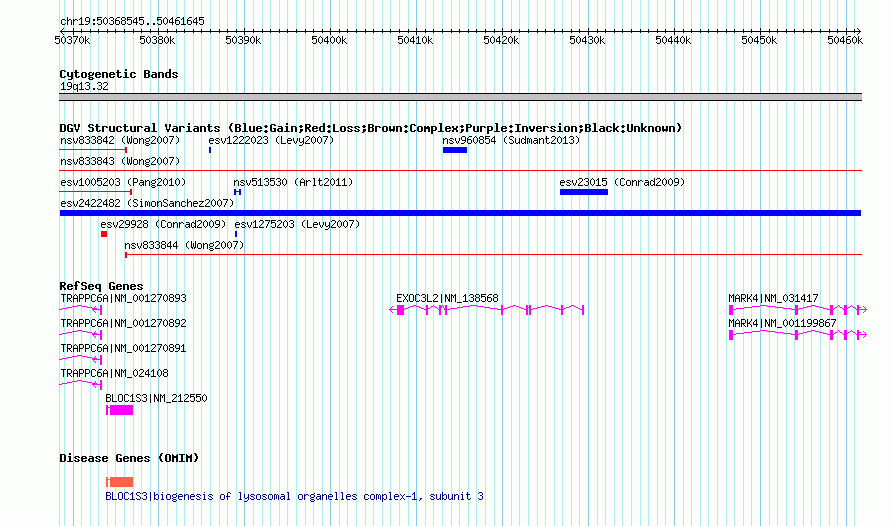Click the 50400k ruler position
890x526 pixels.
click(329, 40)
